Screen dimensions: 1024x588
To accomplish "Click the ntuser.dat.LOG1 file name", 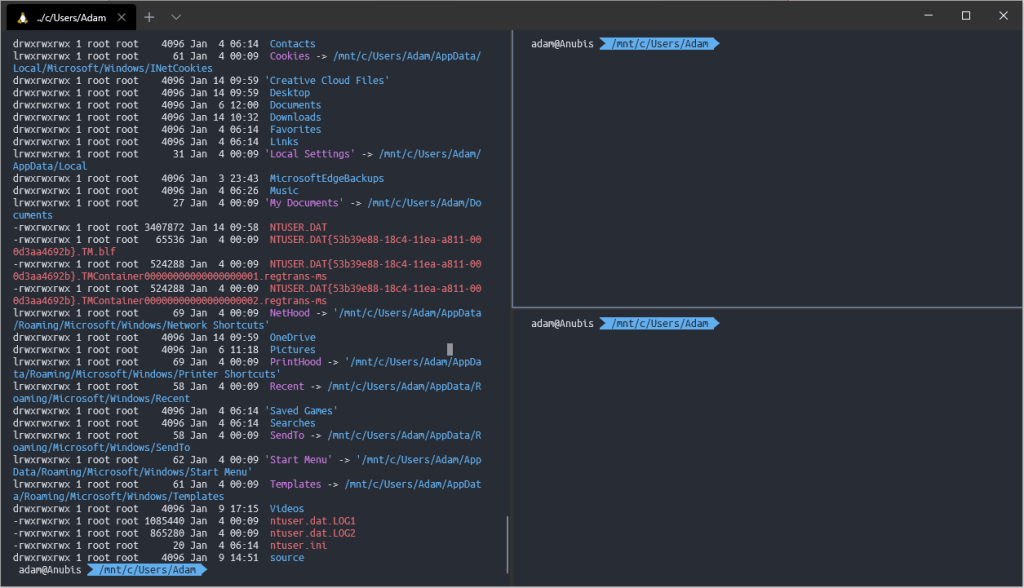I will [313, 521].
